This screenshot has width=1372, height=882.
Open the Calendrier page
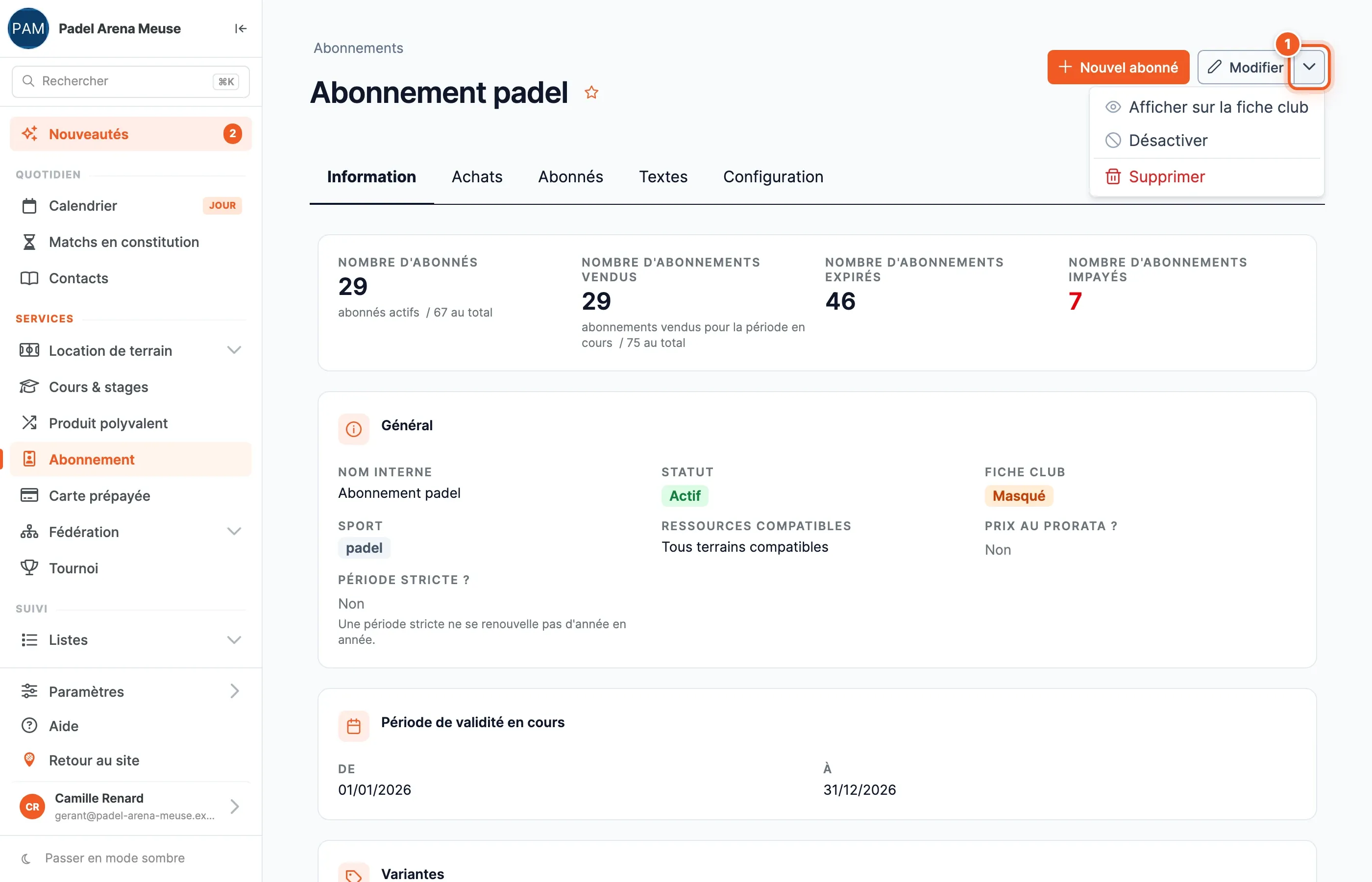(130, 206)
